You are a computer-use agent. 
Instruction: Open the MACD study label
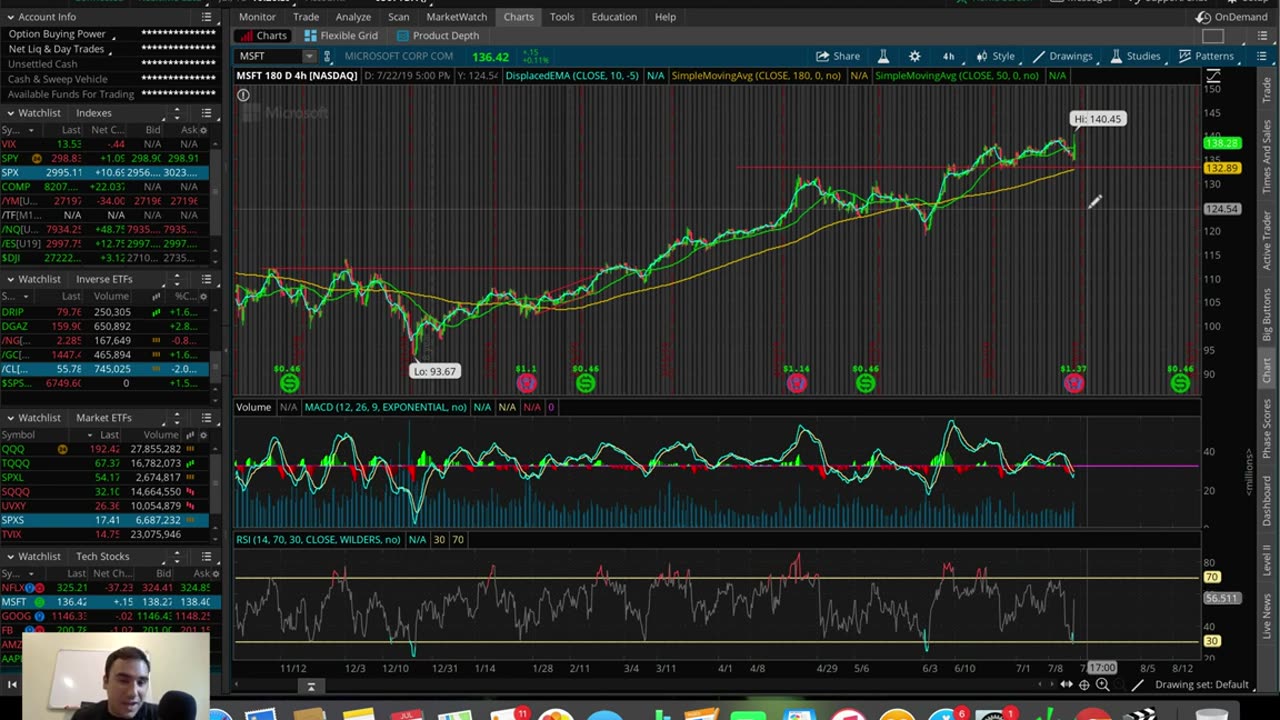point(385,407)
